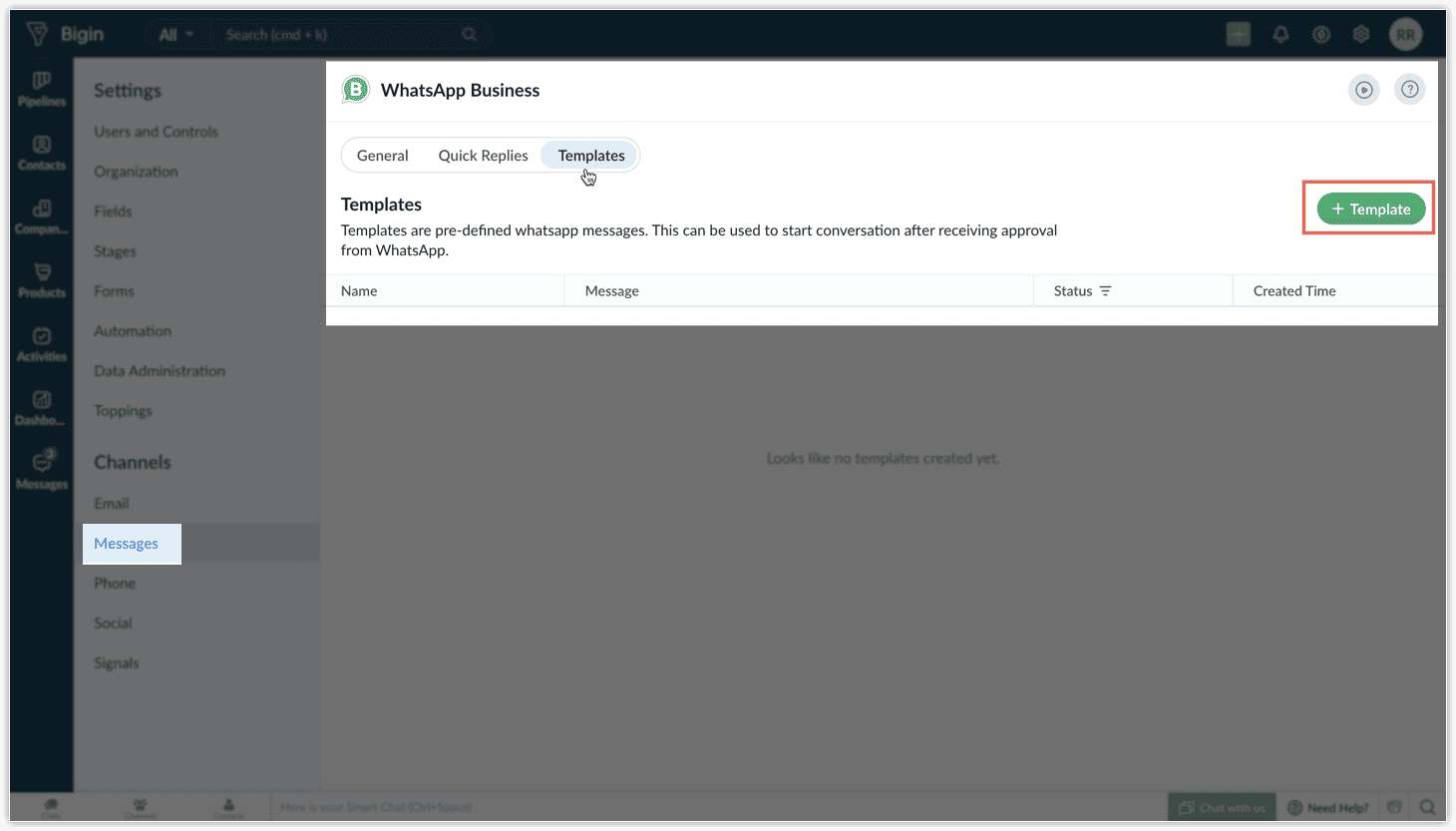Click the Chat with us button
The image size is (1456, 831).
click(x=1222, y=808)
